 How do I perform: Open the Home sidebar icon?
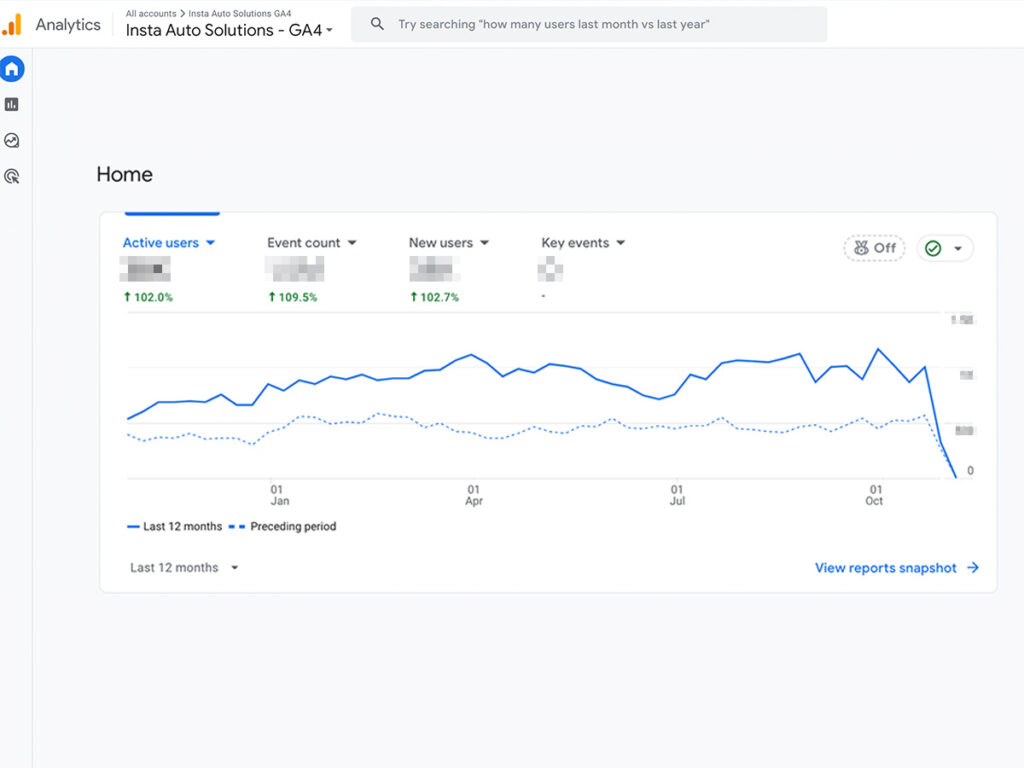10,68
